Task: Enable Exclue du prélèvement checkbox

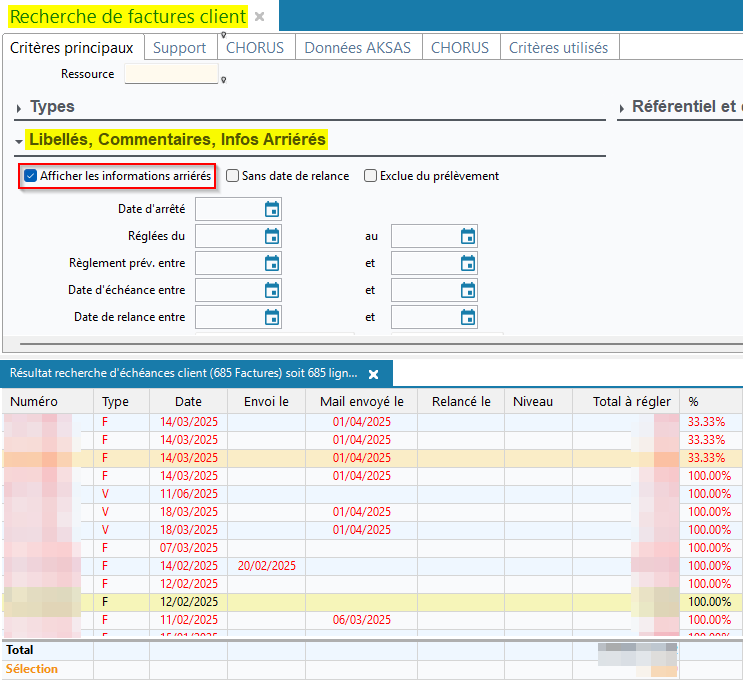Action: coord(370,176)
